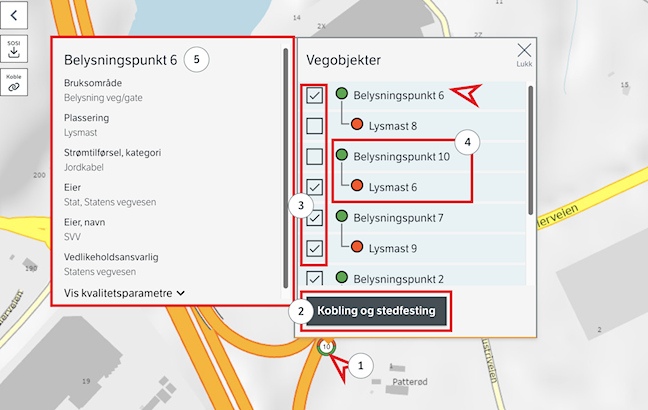Click orange dot beside Lysmast 6

357,185
